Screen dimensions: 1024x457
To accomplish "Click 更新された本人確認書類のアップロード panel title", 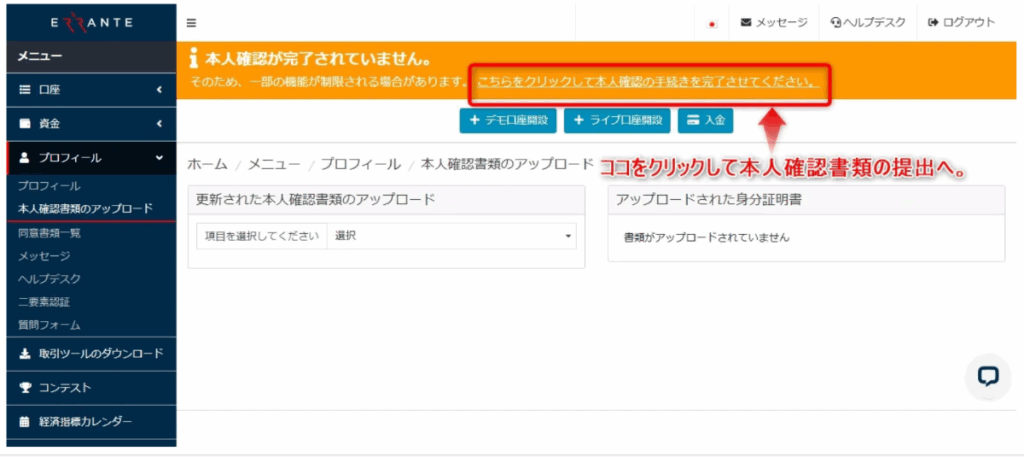I will [x=315, y=200].
